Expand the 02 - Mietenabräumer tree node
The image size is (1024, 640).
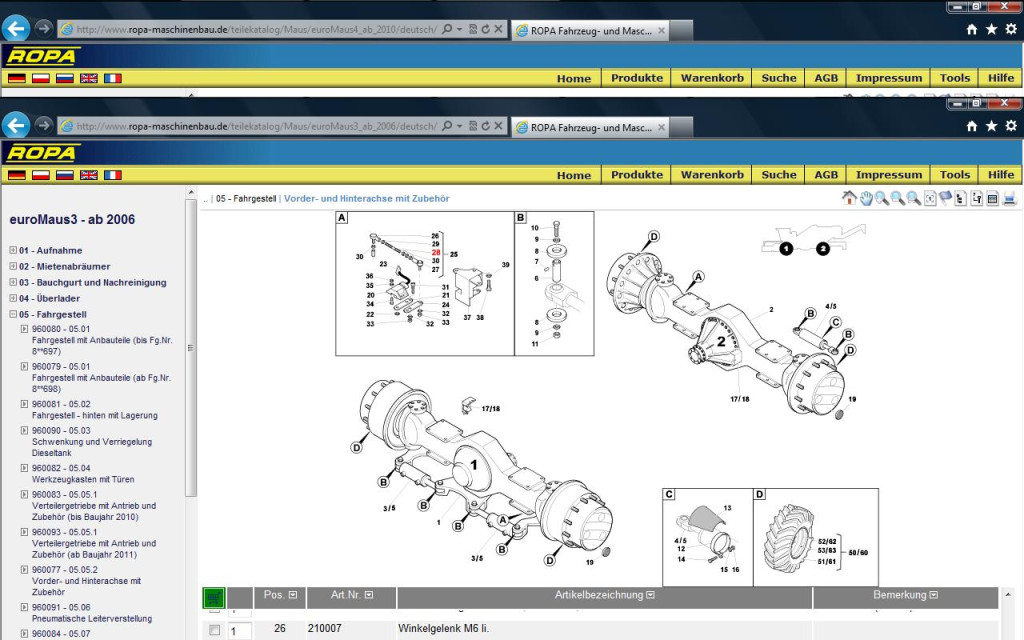13,266
